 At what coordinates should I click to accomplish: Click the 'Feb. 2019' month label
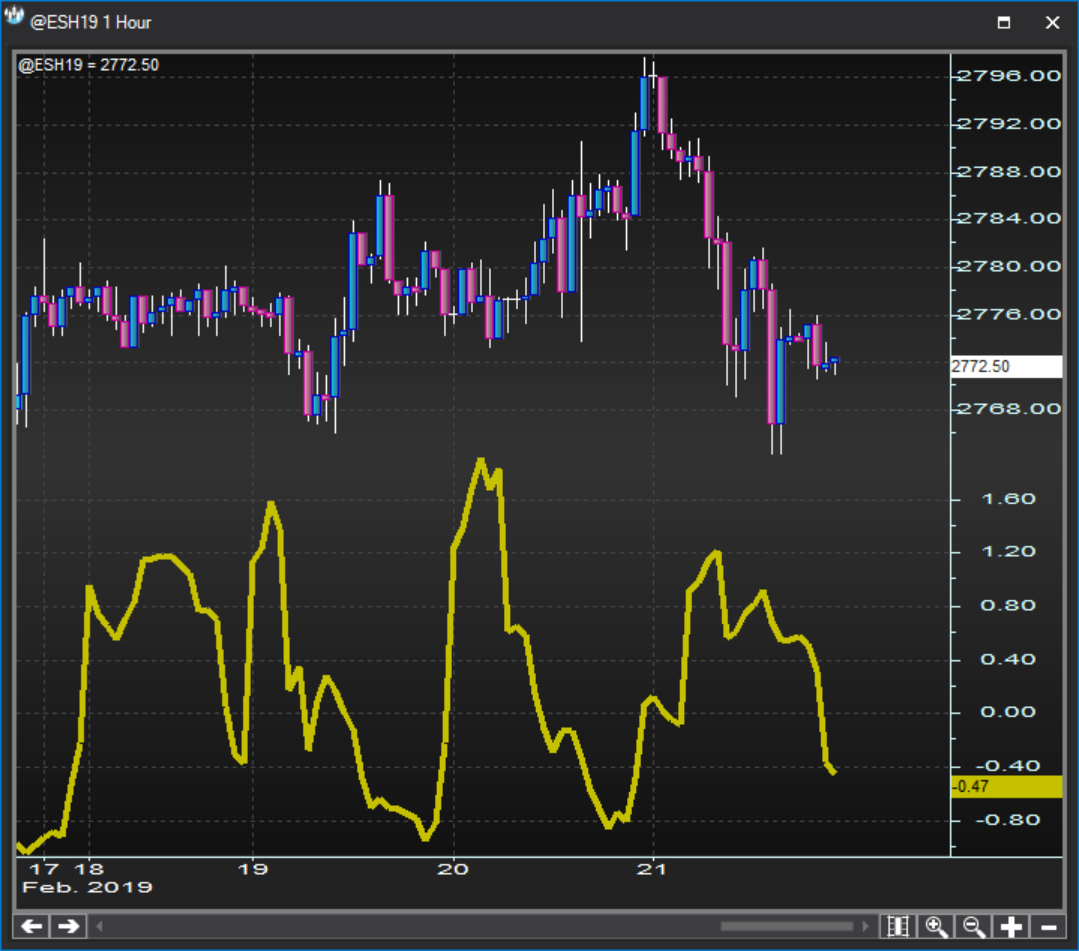point(87,887)
